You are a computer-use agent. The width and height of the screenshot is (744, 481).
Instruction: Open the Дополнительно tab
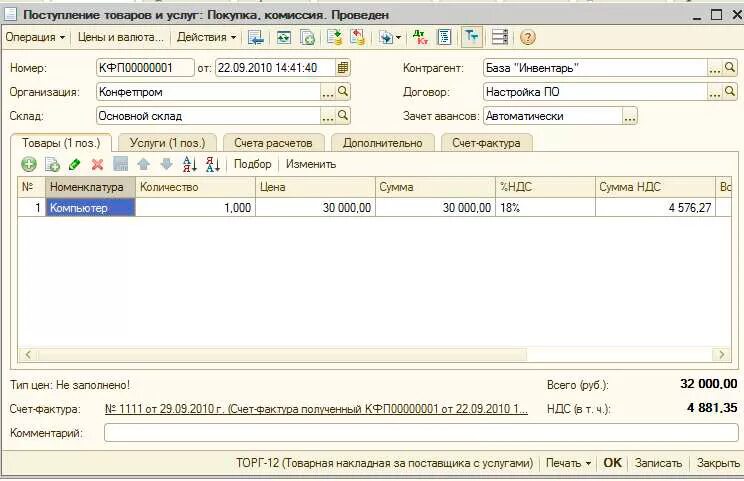pyautogui.click(x=382, y=143)
